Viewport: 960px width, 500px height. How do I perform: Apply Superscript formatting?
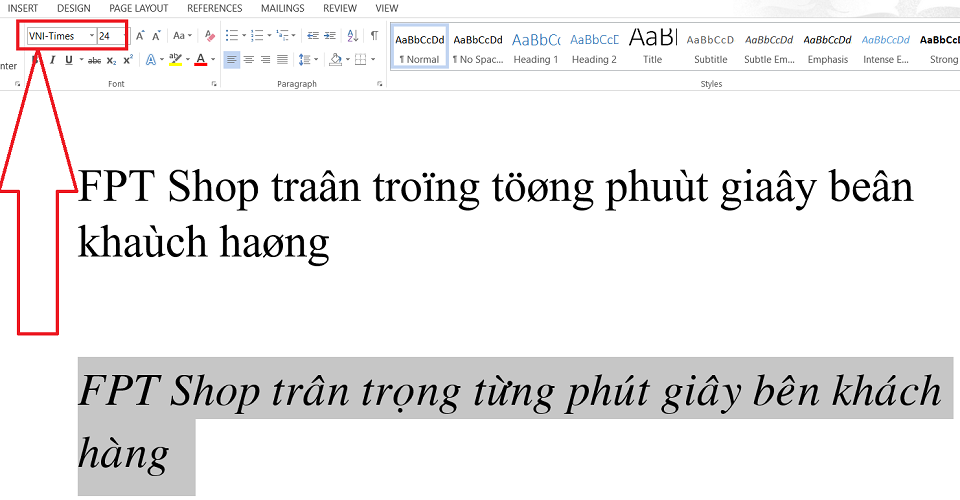[x=128, y=60]
